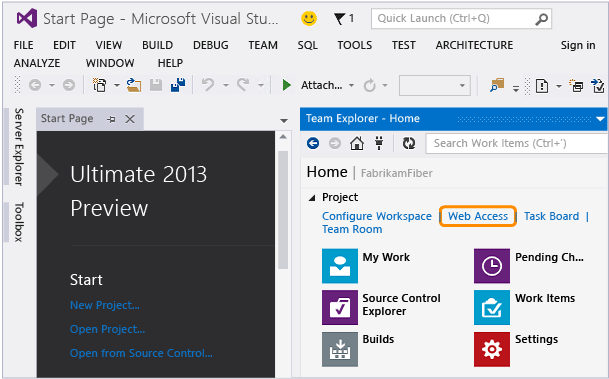
Task: Open the My Work tile icon
Action: (x=340, y=266)
